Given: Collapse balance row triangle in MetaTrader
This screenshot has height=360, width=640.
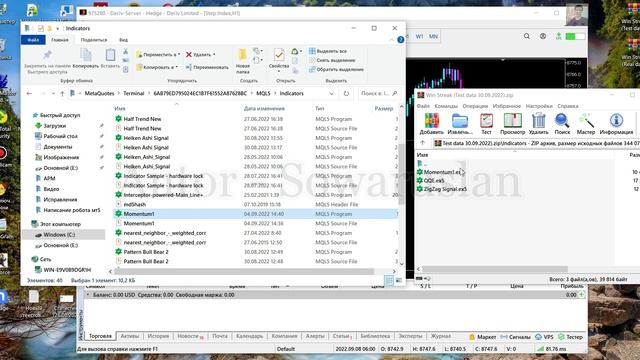Looking at the screenshot, I should click(x=88, y=294).
